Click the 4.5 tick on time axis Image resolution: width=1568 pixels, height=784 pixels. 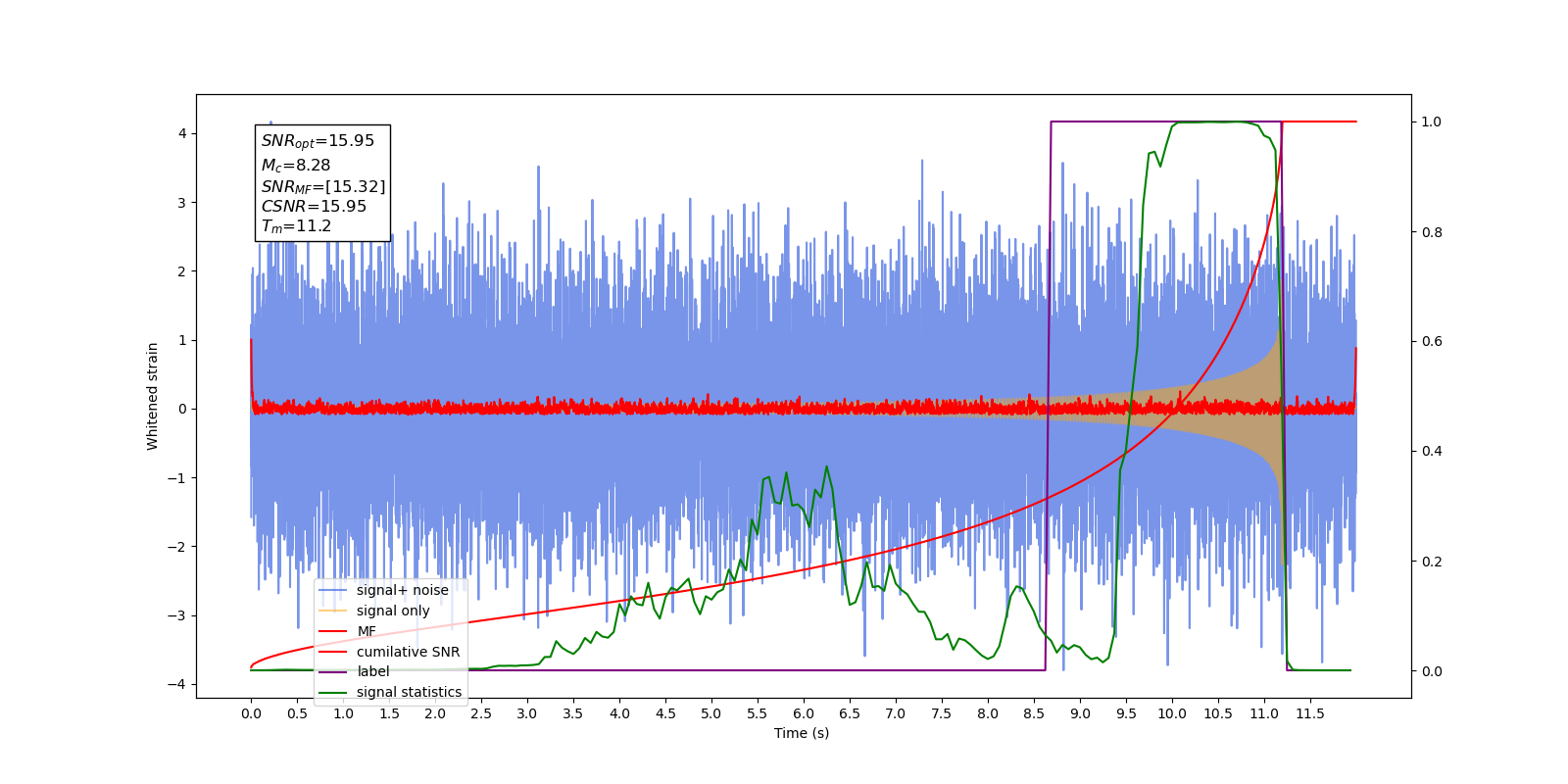pyautogui.click(x=665, y=713)
